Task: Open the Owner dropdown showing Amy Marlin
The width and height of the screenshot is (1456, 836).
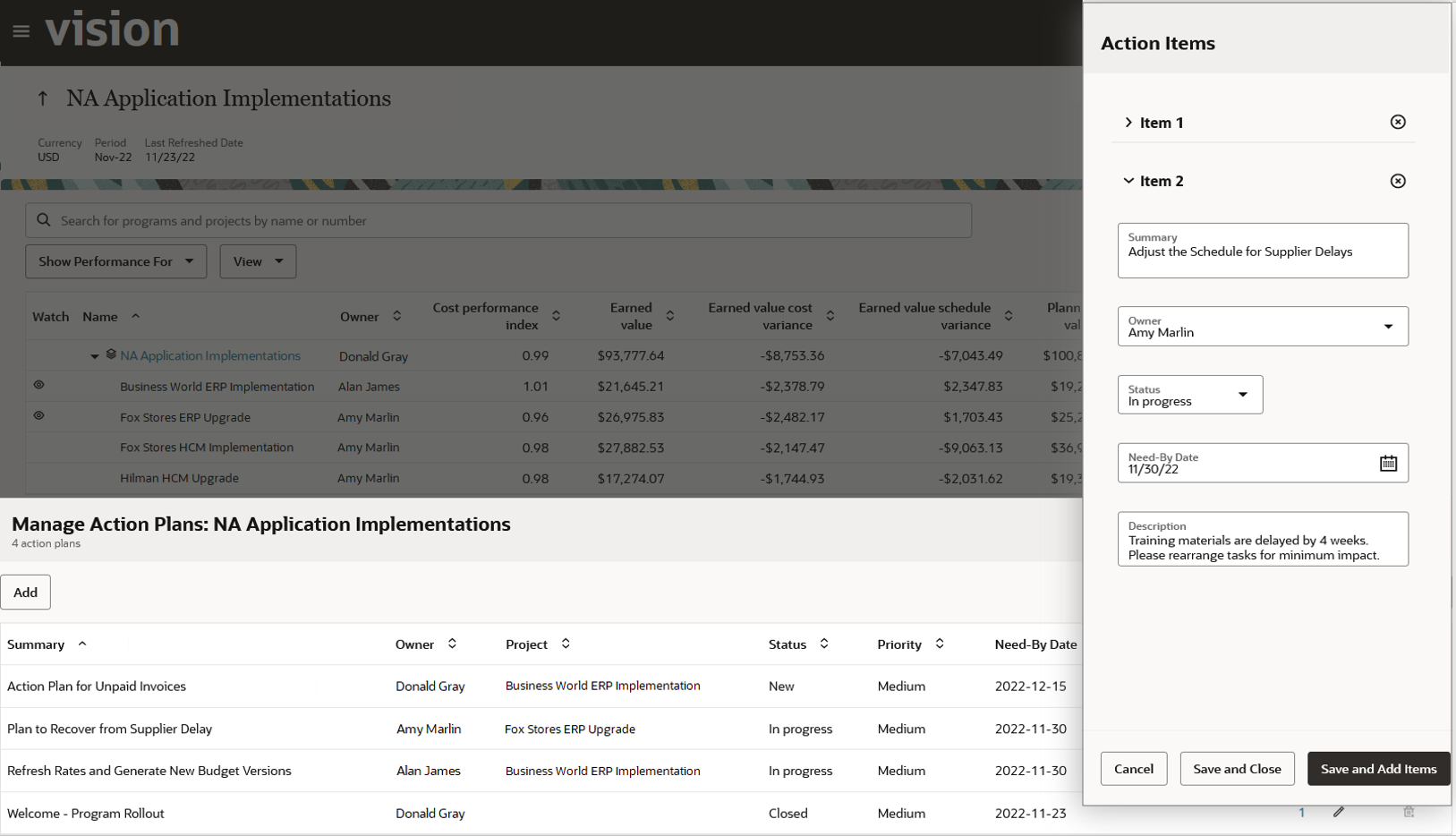Action: point(1262,326)
